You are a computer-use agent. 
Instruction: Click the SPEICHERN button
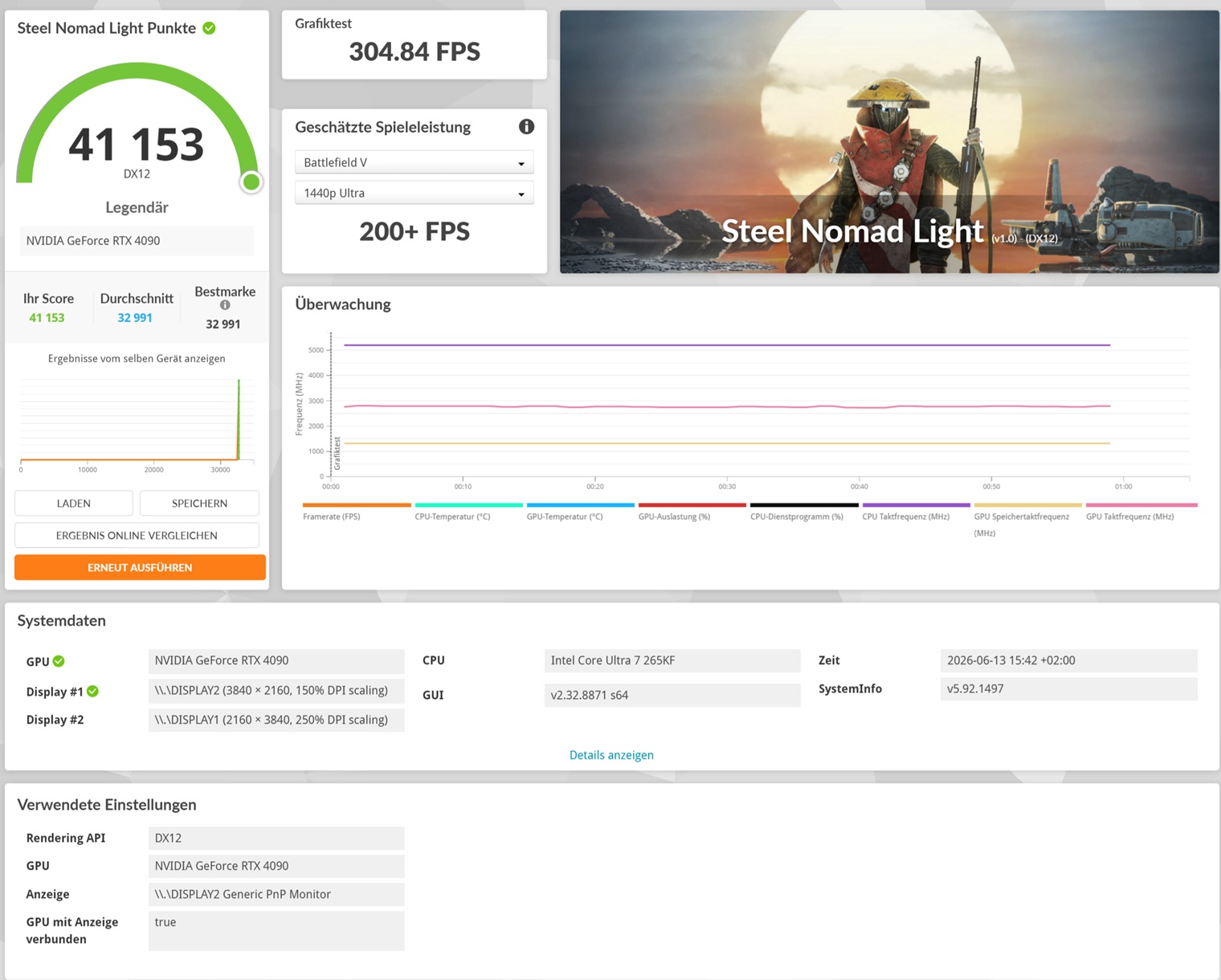coord(199,503)
